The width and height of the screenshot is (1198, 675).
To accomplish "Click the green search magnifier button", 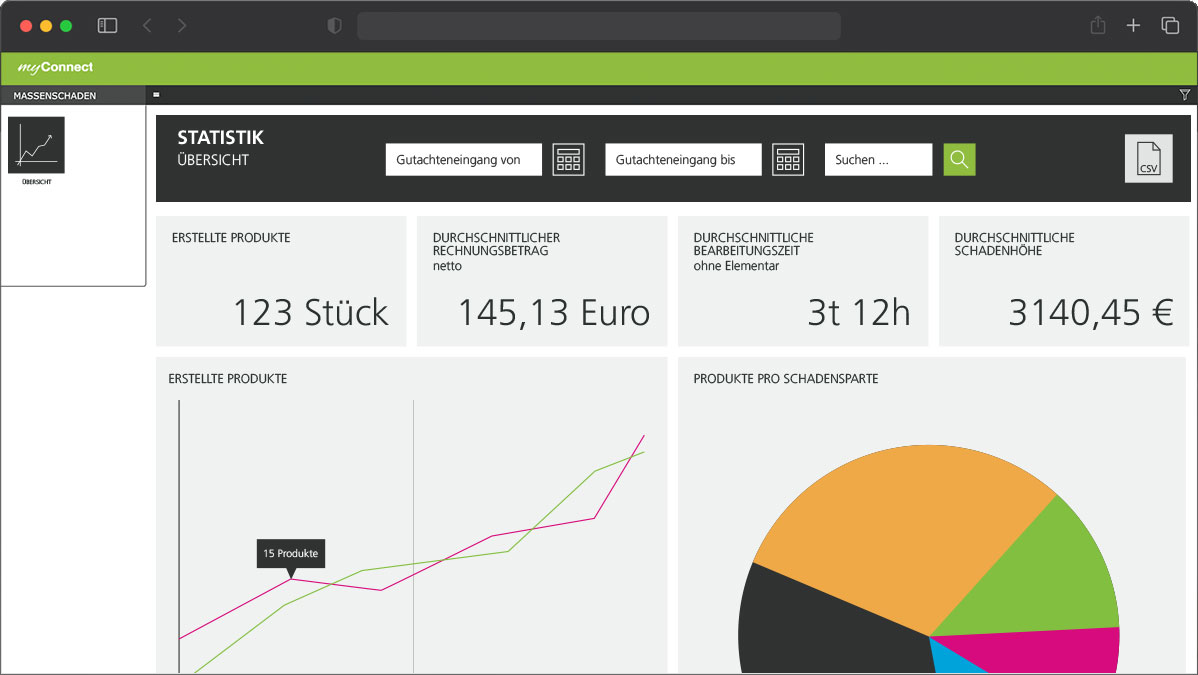I will click(959, 160).
